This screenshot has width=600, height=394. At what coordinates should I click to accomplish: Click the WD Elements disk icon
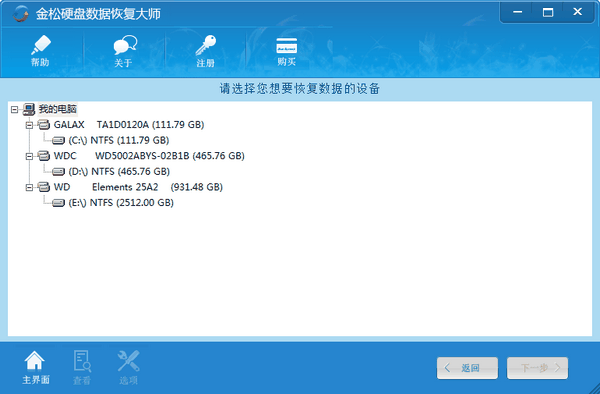click(44, 187)
